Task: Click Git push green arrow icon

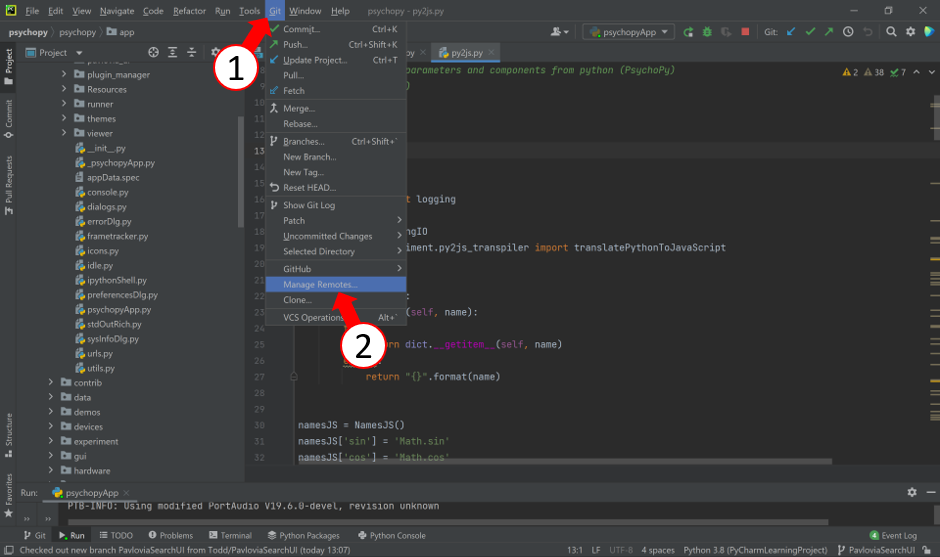Action: pos(829,32)
